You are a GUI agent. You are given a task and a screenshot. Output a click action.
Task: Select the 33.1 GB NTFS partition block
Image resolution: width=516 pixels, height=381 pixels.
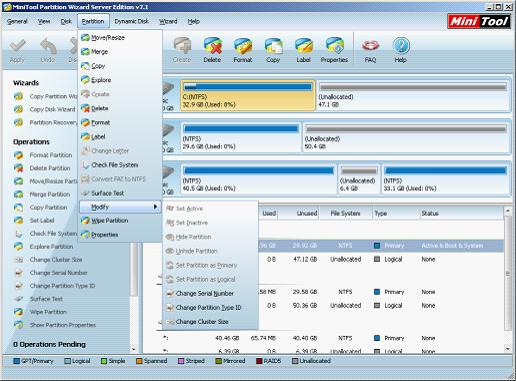click(x=445, y=179)
